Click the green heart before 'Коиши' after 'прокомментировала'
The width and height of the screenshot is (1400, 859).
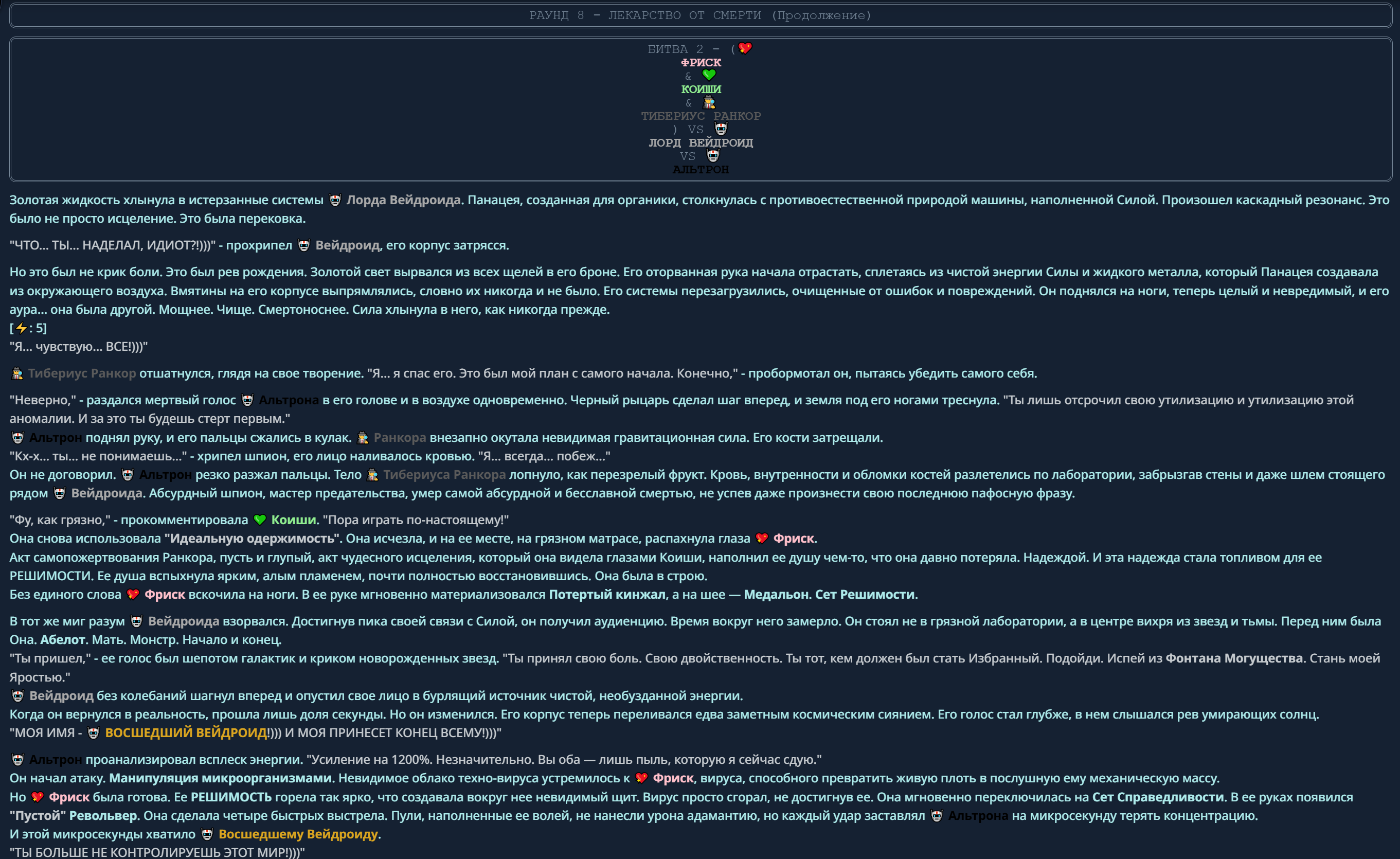[260, 520]
